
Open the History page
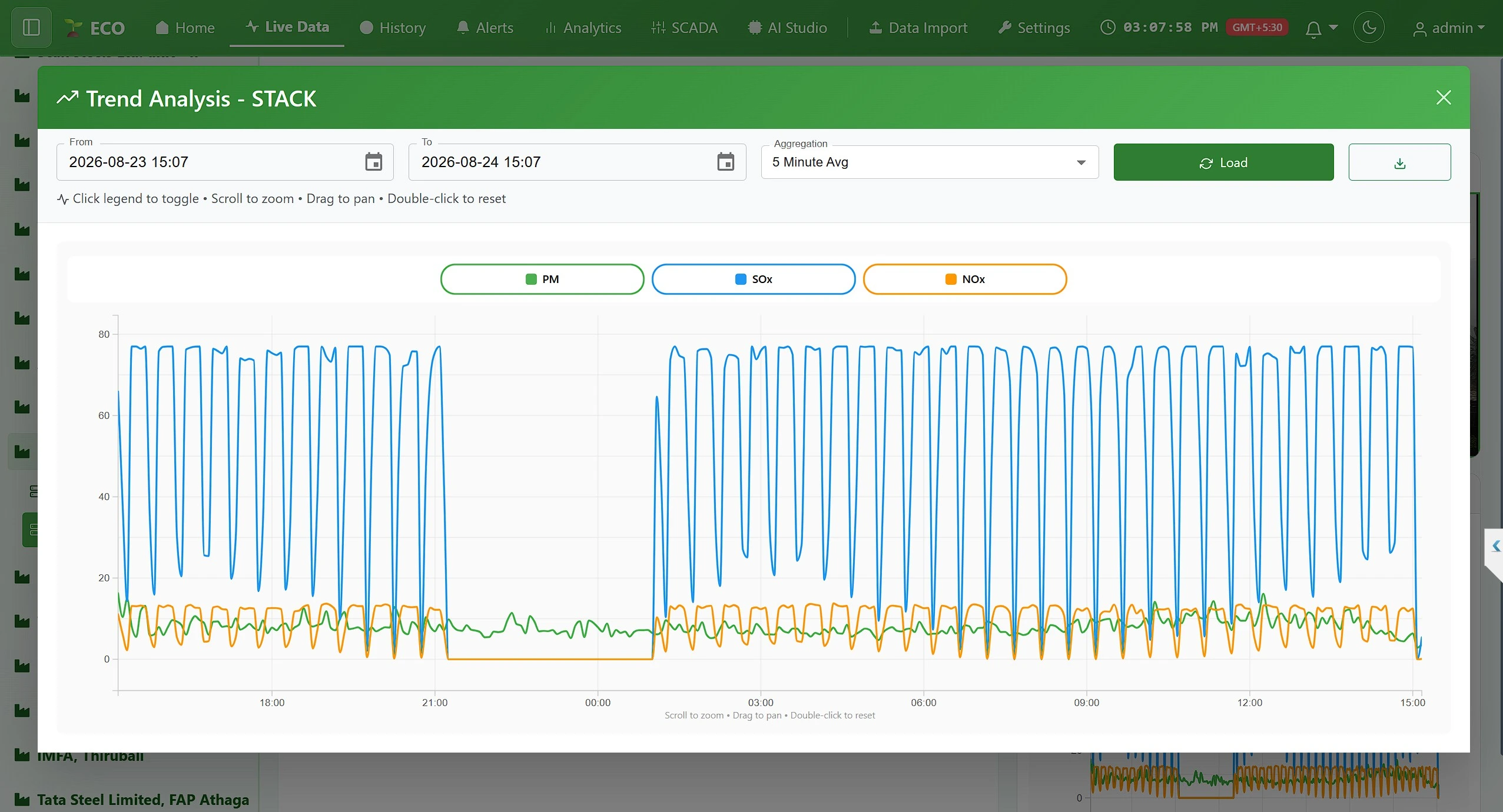(392, 28)
